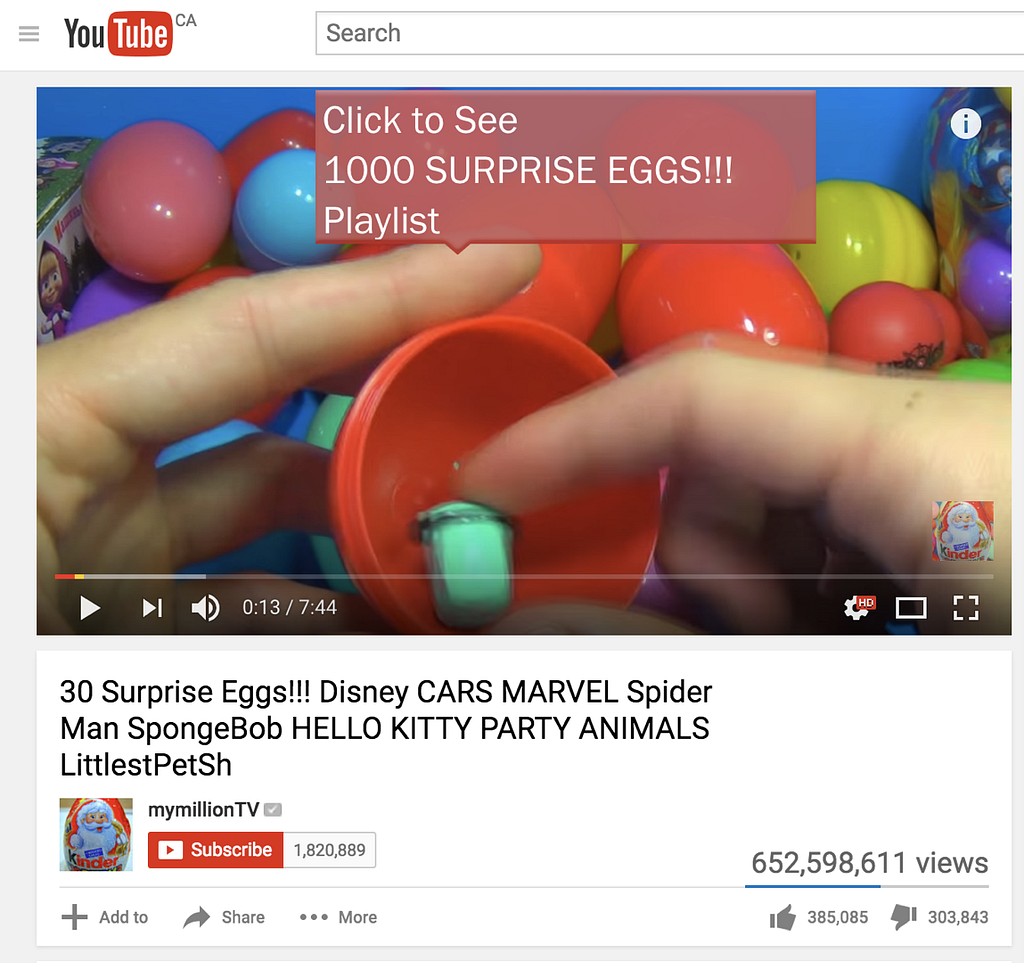Open the 1000 Surprise Eggs playlist annotation
This screenshot has height=963, width=1024.
coord(566,168)
